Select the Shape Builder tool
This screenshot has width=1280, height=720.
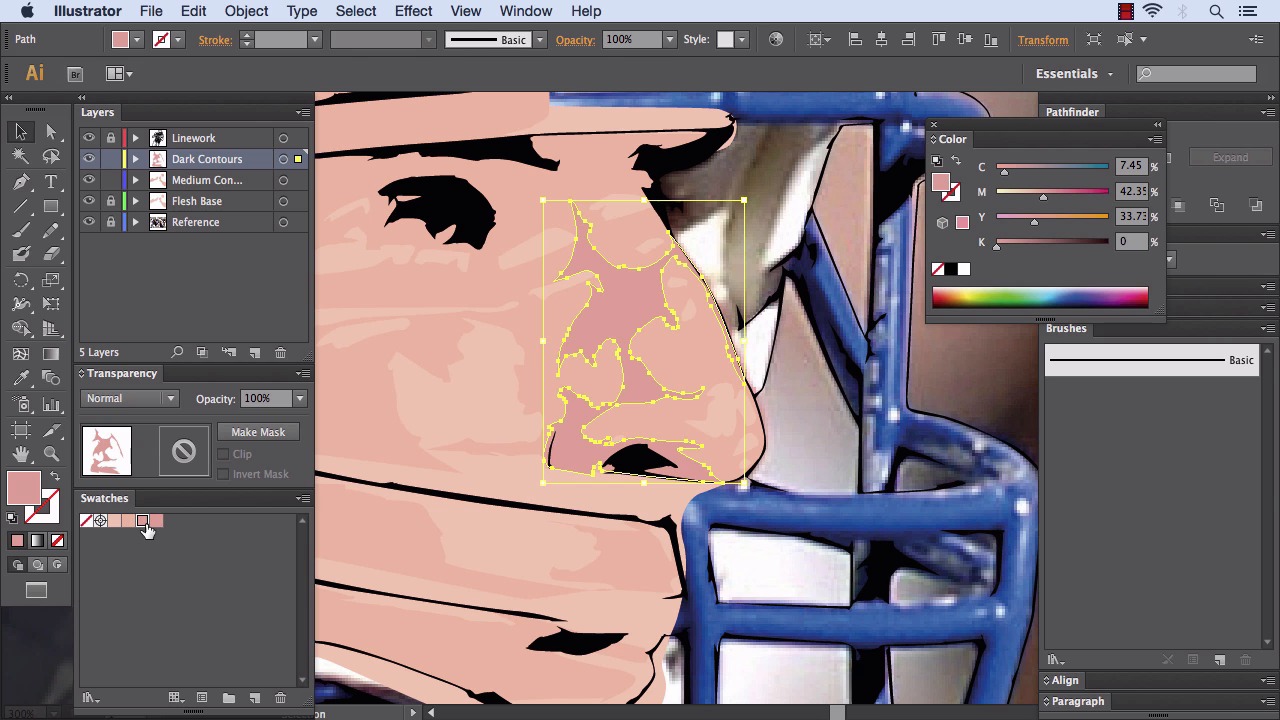pos(21,329)
